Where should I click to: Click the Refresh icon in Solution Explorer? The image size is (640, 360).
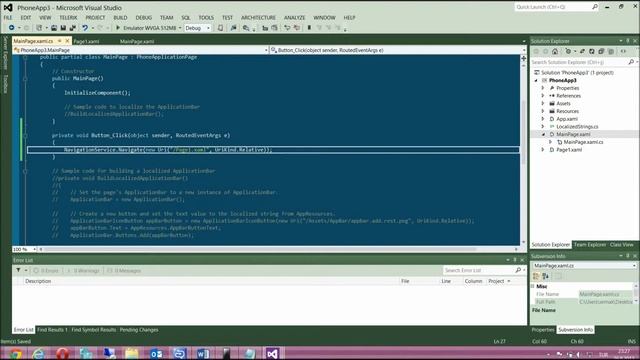(x=591, y=51)
